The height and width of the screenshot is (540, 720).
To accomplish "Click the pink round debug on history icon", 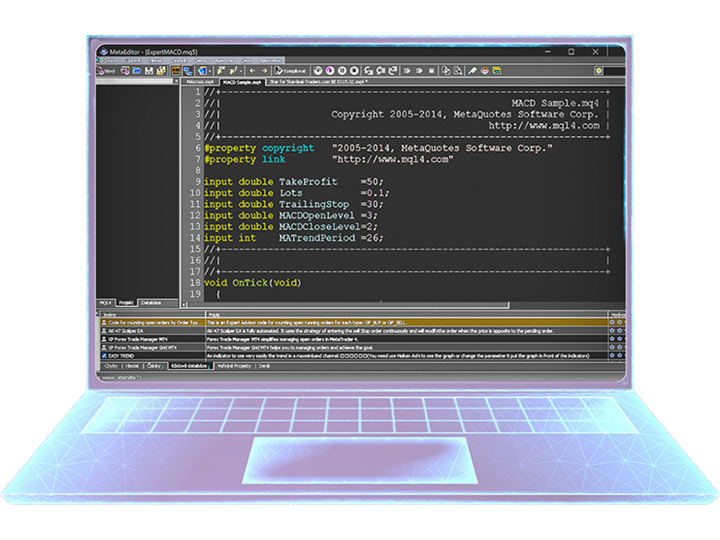I will coord(330,71).
